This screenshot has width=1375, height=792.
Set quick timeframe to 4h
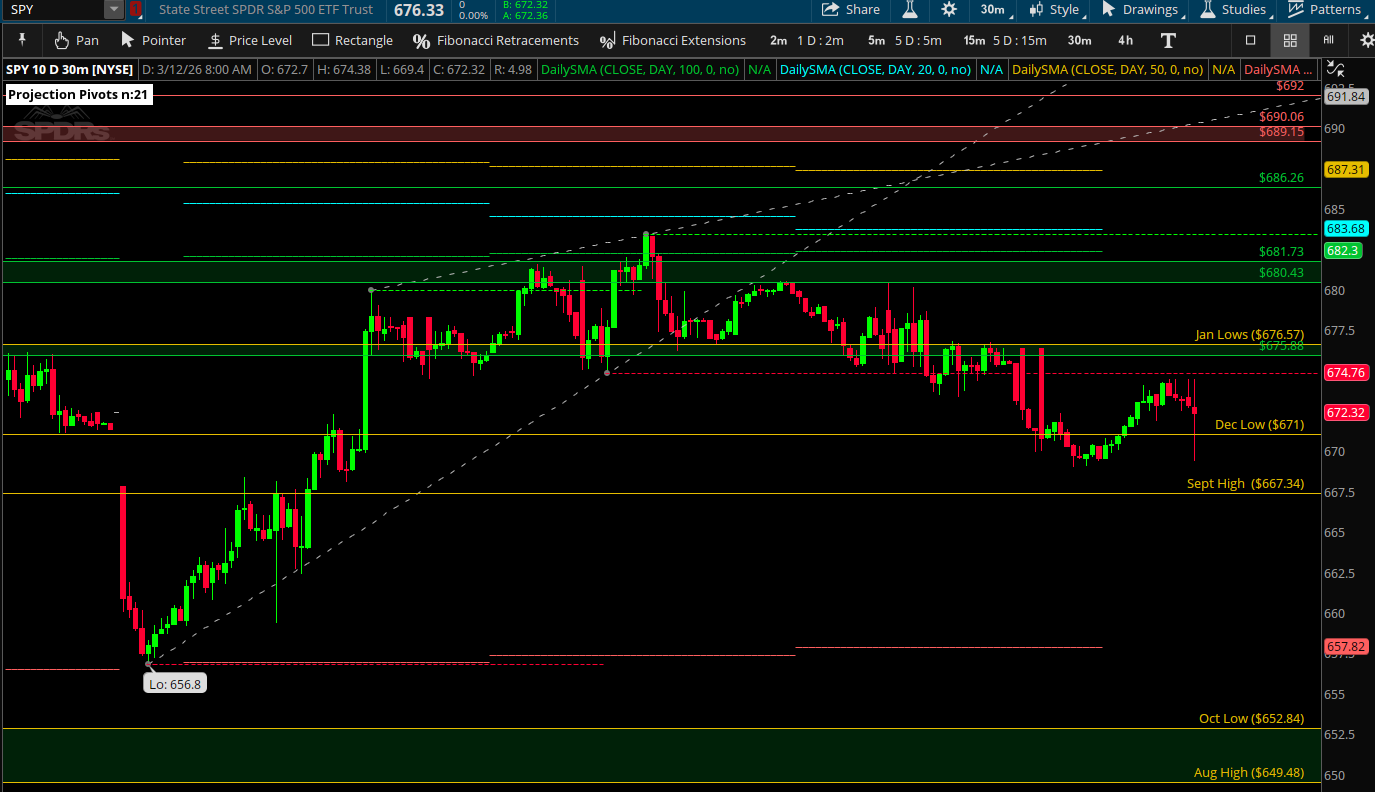pos(1125,40)
